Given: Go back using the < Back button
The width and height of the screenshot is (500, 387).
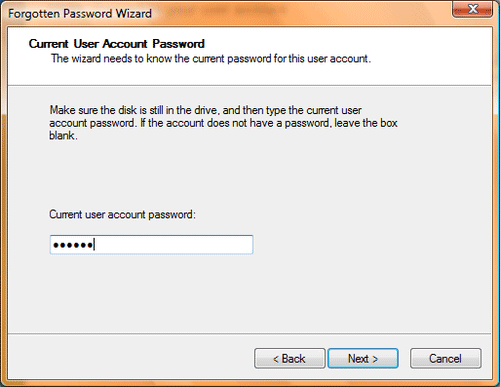Looking at the screenshot, I should (289, 358).
